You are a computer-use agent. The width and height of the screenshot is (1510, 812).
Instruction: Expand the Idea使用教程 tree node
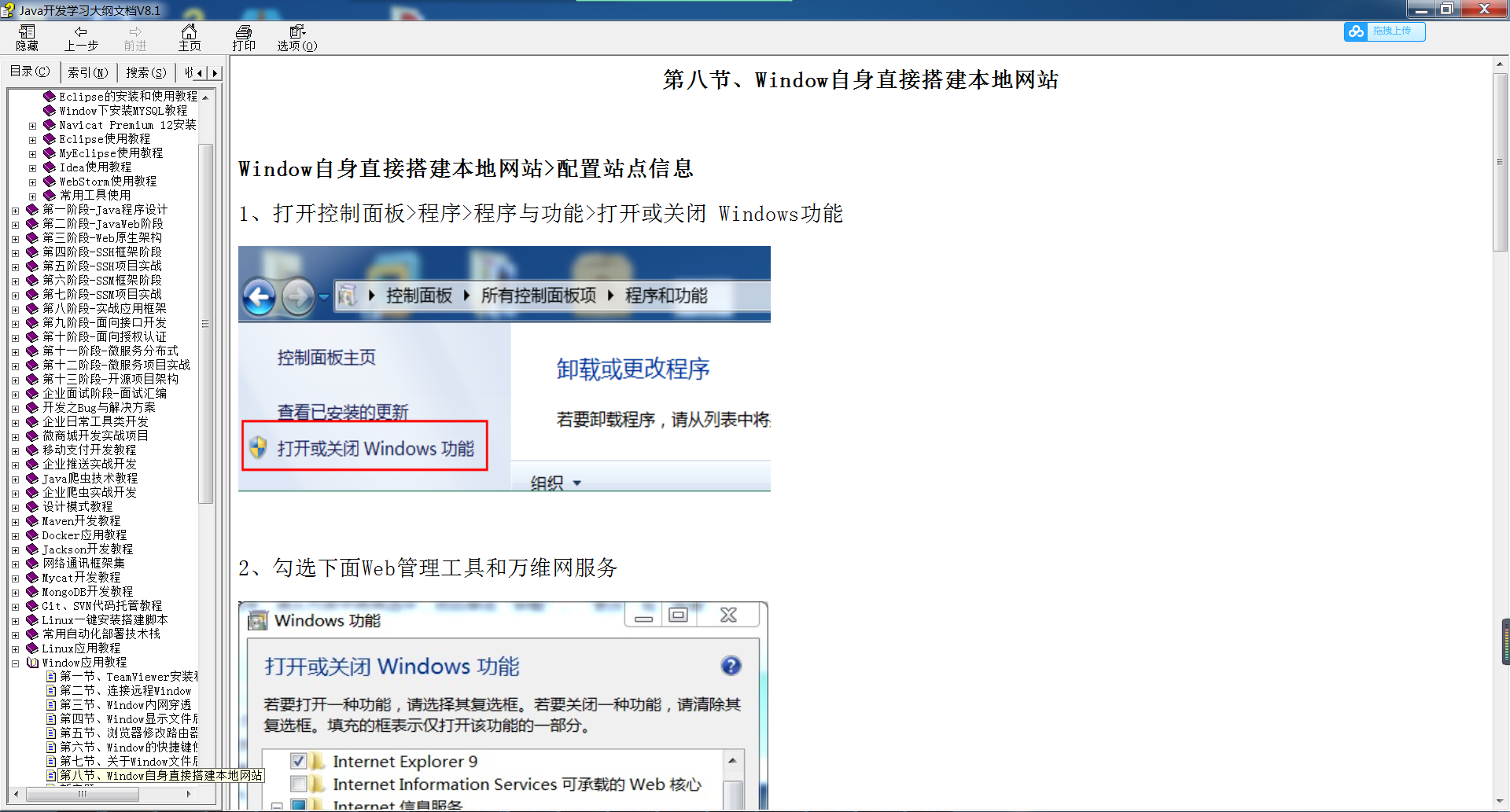pyautogui.click(x=32, y=168)
